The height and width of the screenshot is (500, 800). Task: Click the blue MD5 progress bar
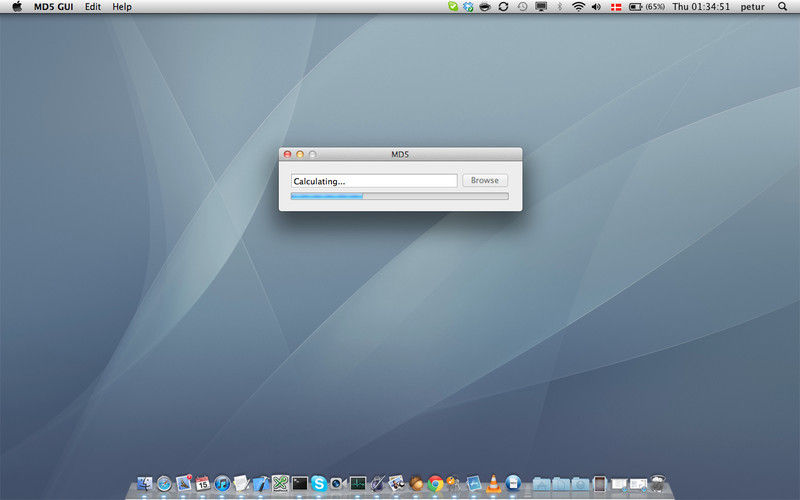(399, 196)
